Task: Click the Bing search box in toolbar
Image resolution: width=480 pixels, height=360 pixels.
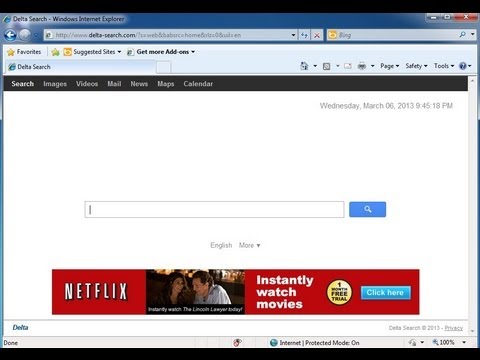Action: tap(398, 35)
